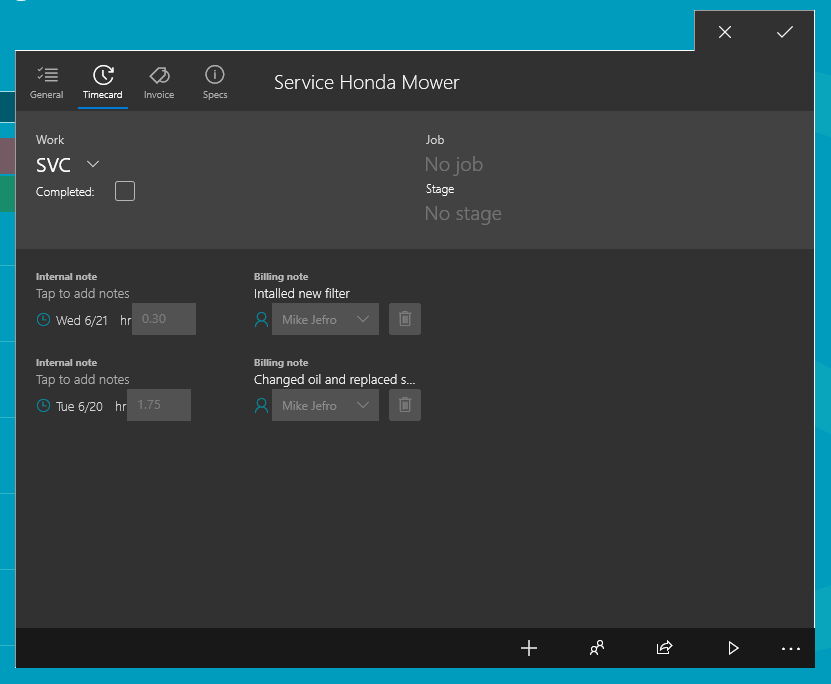Start the timer with the play icon
This screenshot has width=831, height=684.
tap(733, 648)
